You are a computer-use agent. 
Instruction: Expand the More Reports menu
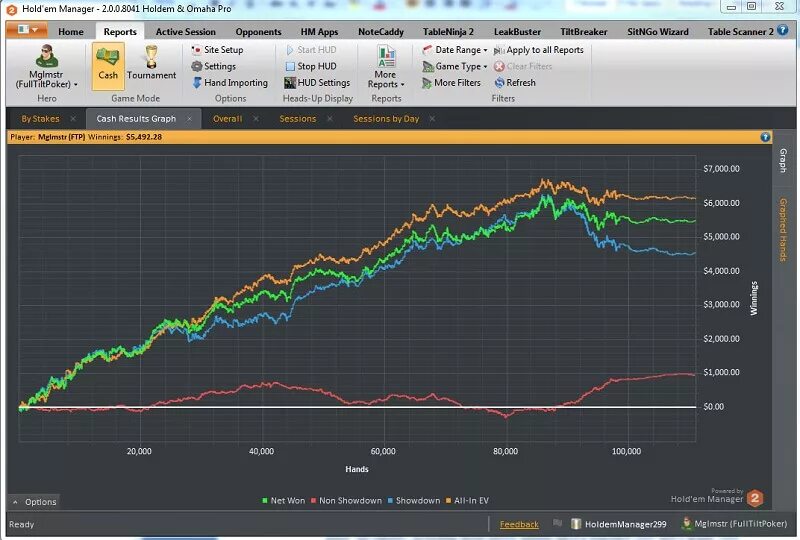point(386,67)
